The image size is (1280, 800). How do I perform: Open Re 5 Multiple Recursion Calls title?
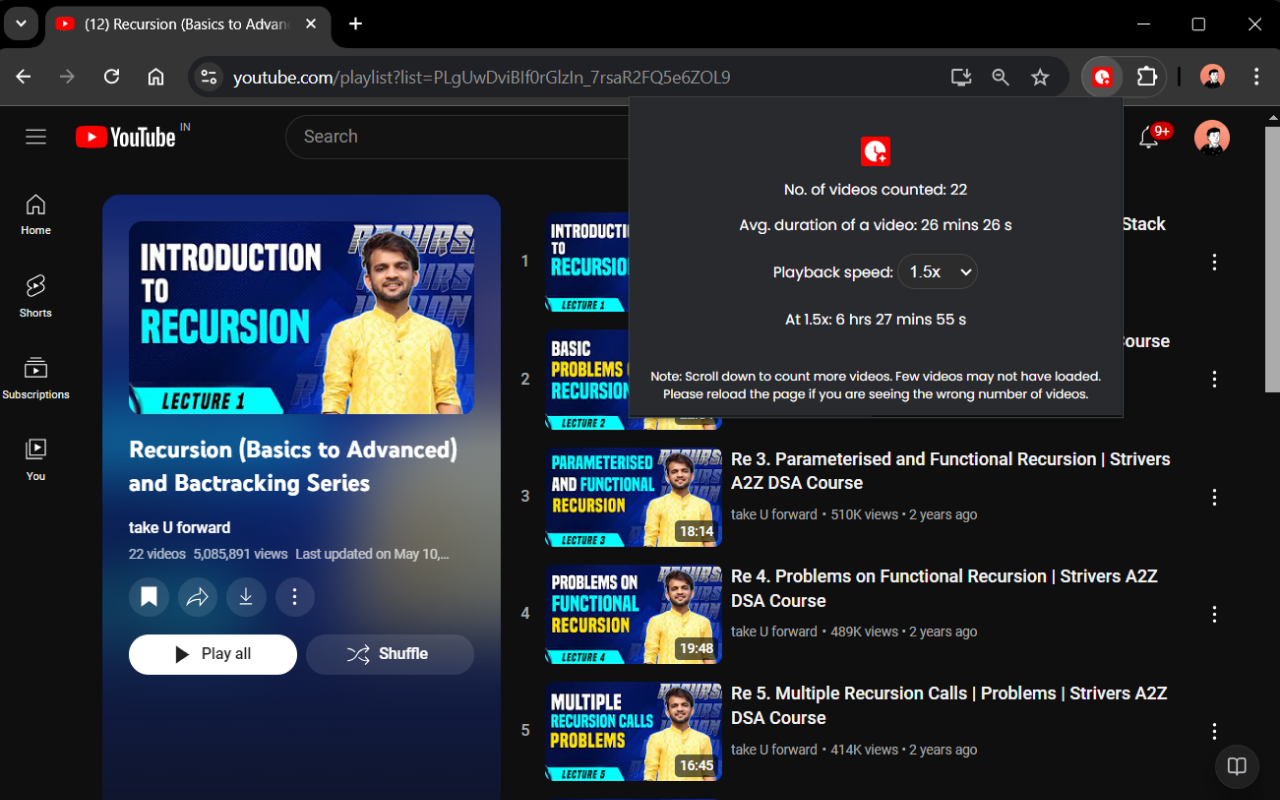pyautogui.click(x=949, y=705)
